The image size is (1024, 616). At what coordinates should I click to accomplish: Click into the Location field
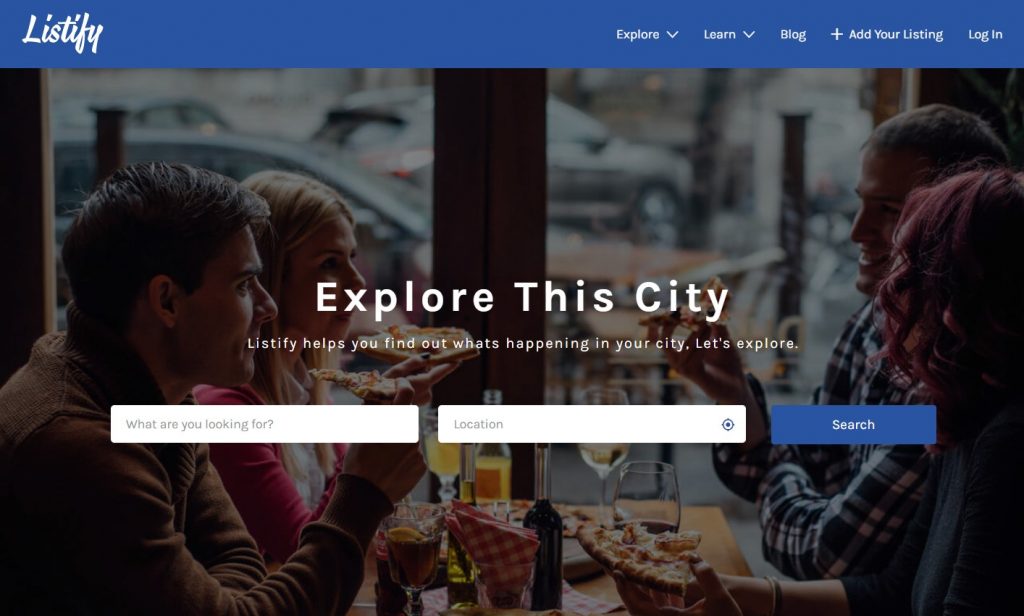[592, 424]
